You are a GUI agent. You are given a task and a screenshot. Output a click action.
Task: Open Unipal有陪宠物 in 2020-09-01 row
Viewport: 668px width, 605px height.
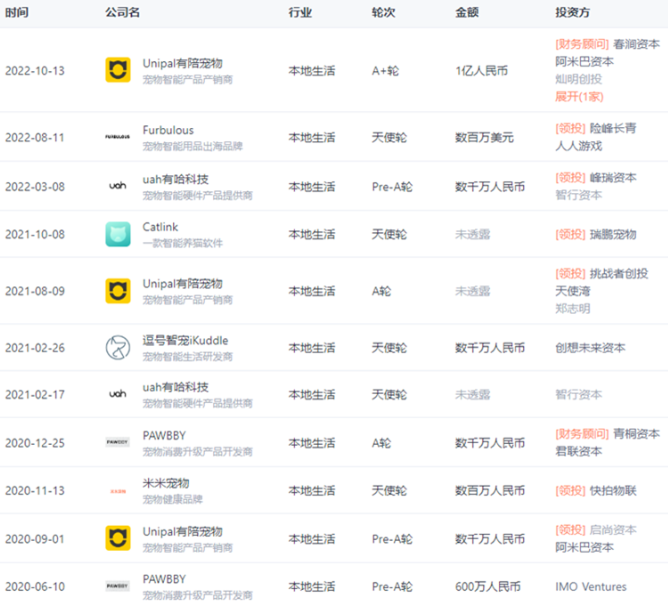point(182,532)
